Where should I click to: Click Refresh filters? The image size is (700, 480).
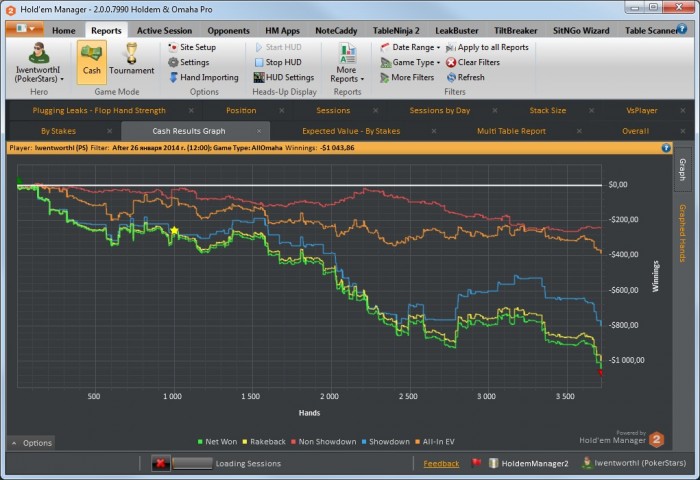[x=466, y=77]
